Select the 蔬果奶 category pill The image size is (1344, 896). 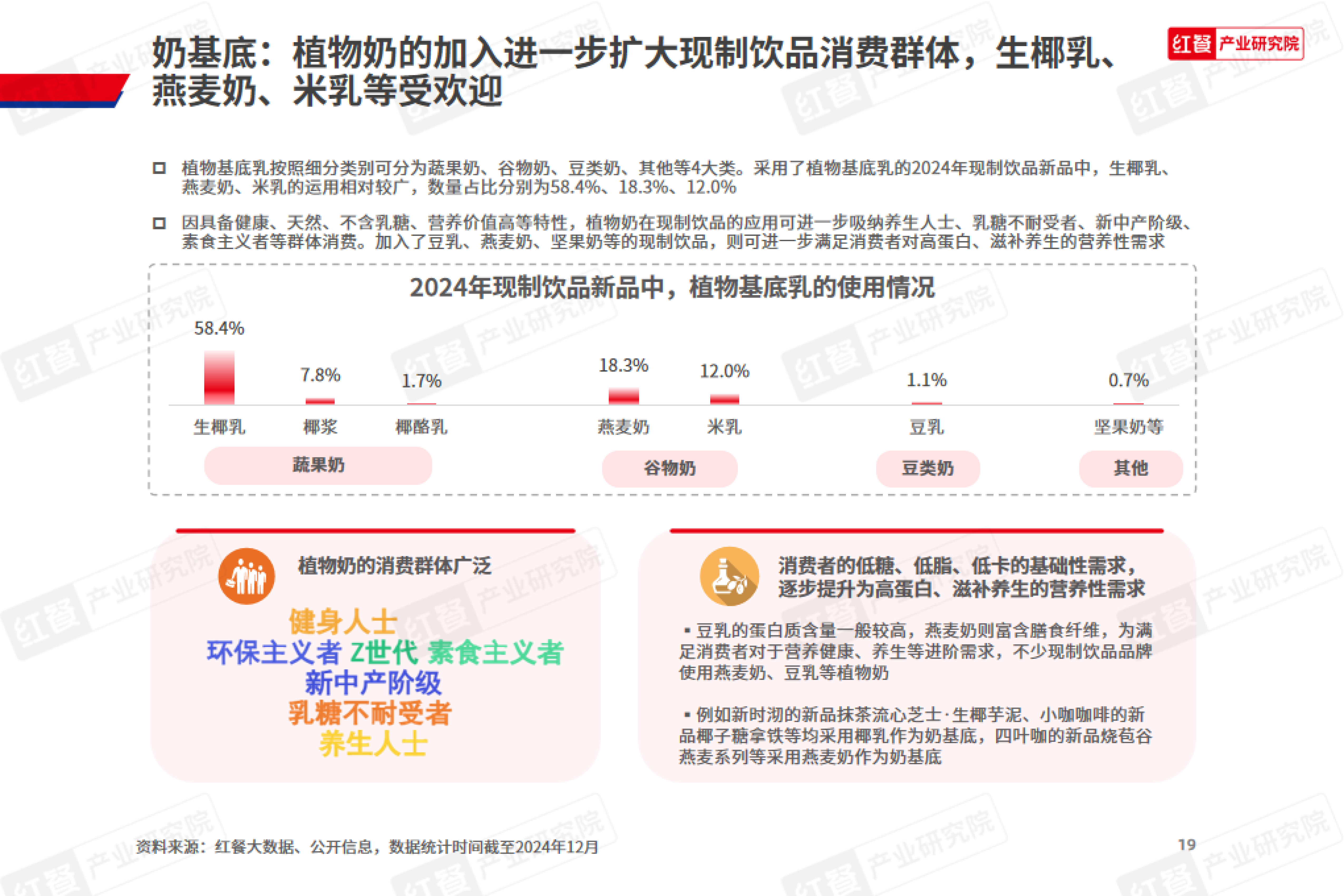tap(318, 466)
